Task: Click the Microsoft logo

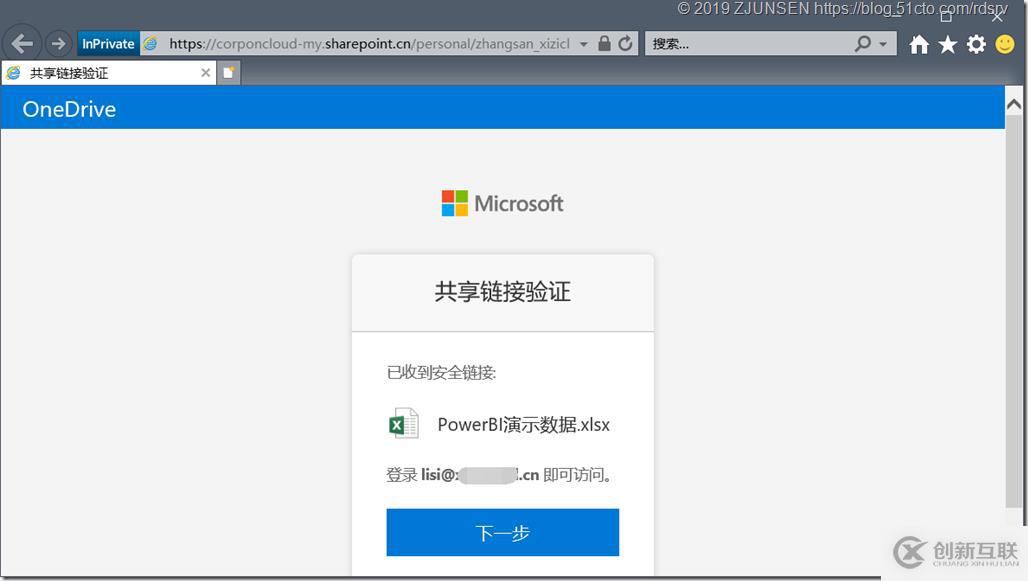Action: [502, 203]
